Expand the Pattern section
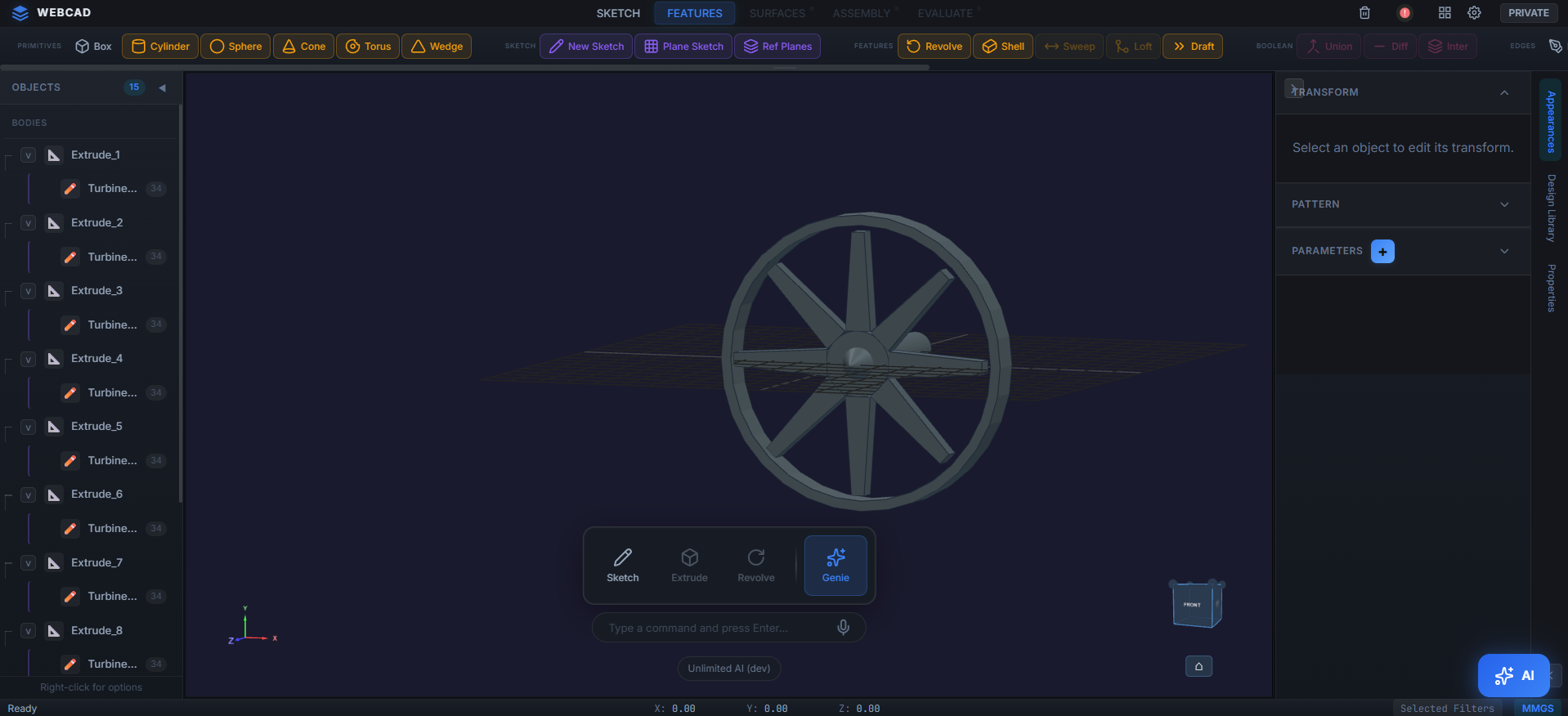1568x716 pixels. coord(1504,204)
